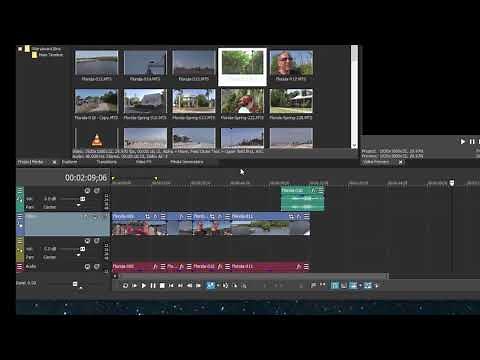Select the Zoom edit tool

[244, 286]
